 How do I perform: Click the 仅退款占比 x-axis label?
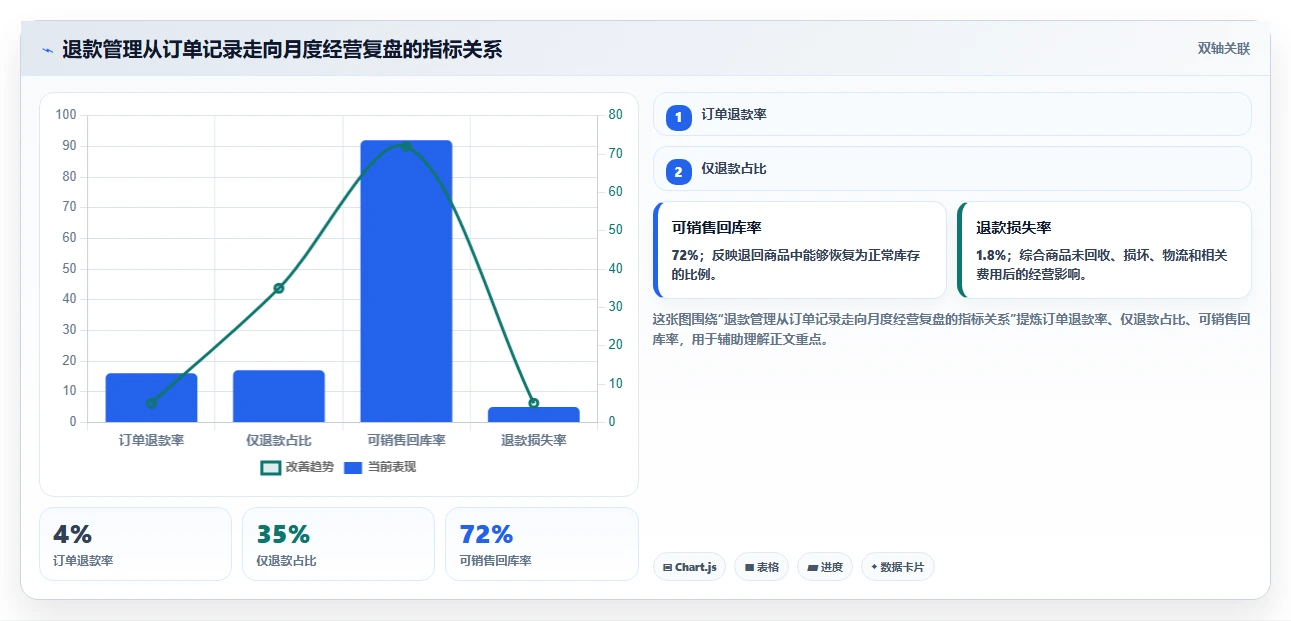pyautogui.click(x=279, y=440)
